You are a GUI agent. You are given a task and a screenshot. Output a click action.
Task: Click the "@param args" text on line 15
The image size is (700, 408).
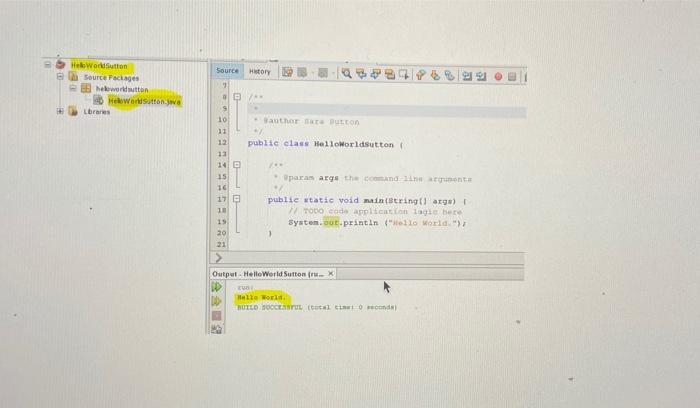pos(311,178)
